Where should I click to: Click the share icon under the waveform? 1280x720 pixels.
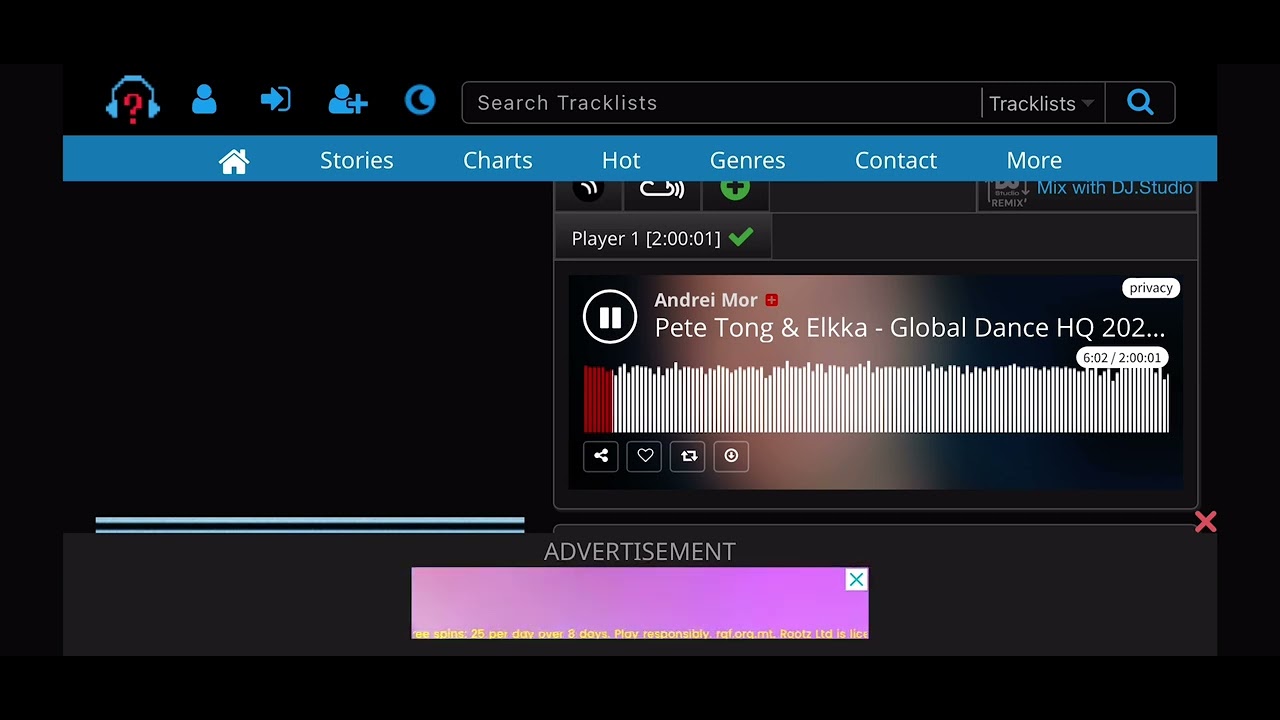click(x=601, y=456)
